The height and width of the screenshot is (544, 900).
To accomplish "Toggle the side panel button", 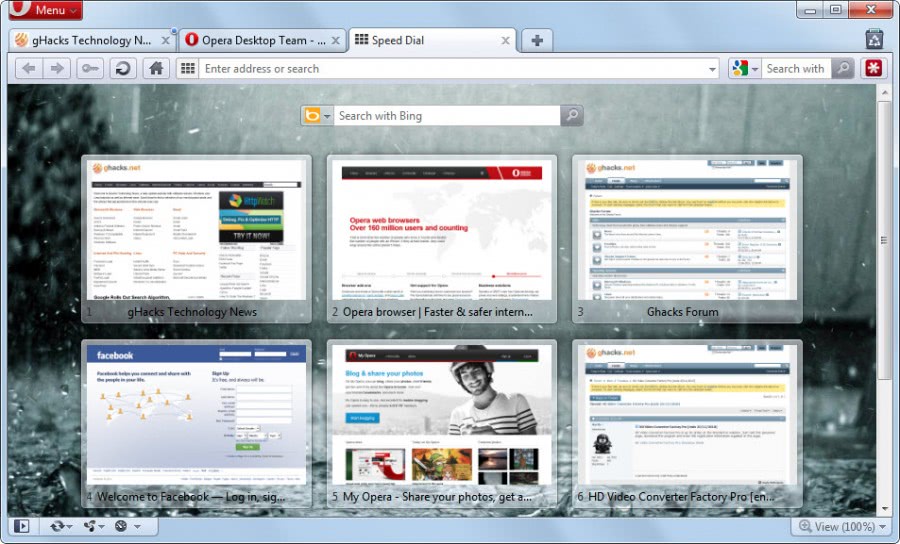I will [21, 526].
